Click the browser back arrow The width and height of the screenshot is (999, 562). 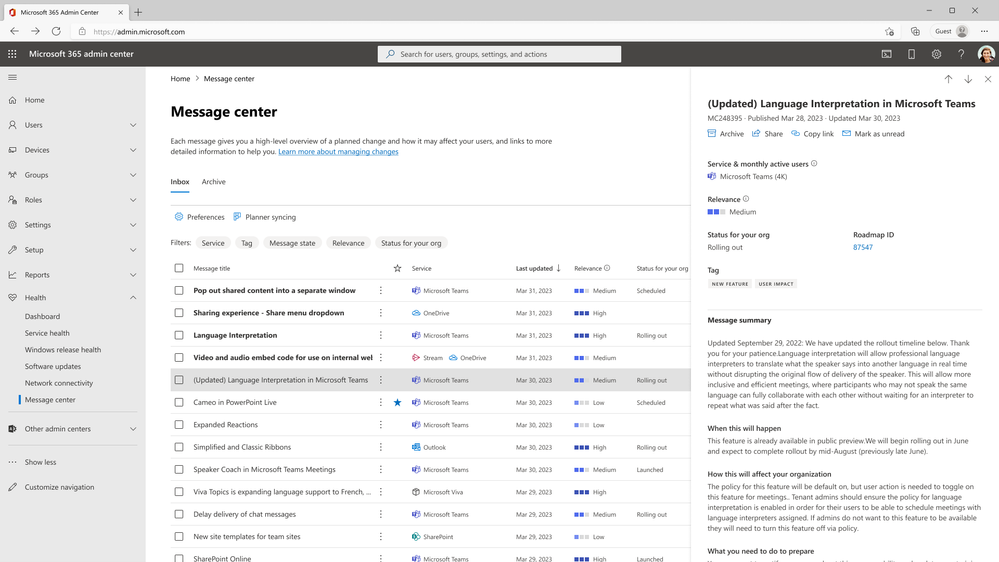14,31
